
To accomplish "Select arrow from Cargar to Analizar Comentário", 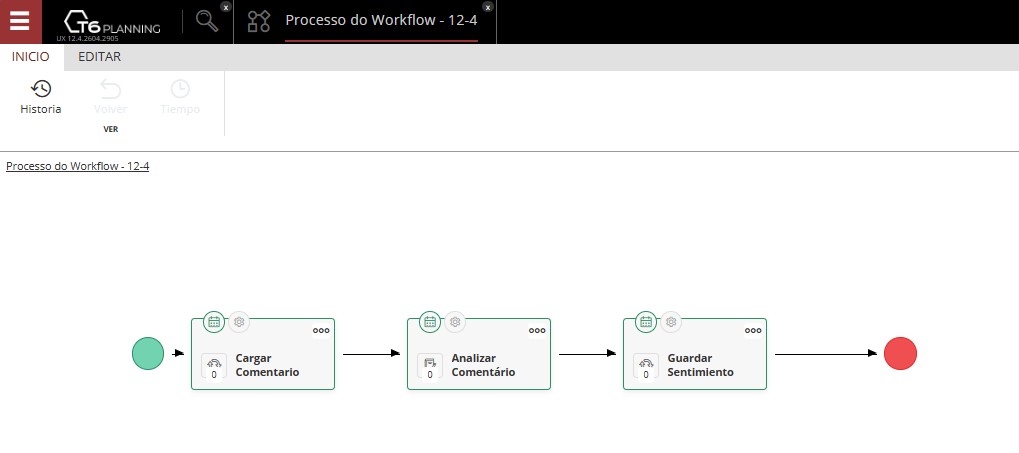I will coord(371,354).
